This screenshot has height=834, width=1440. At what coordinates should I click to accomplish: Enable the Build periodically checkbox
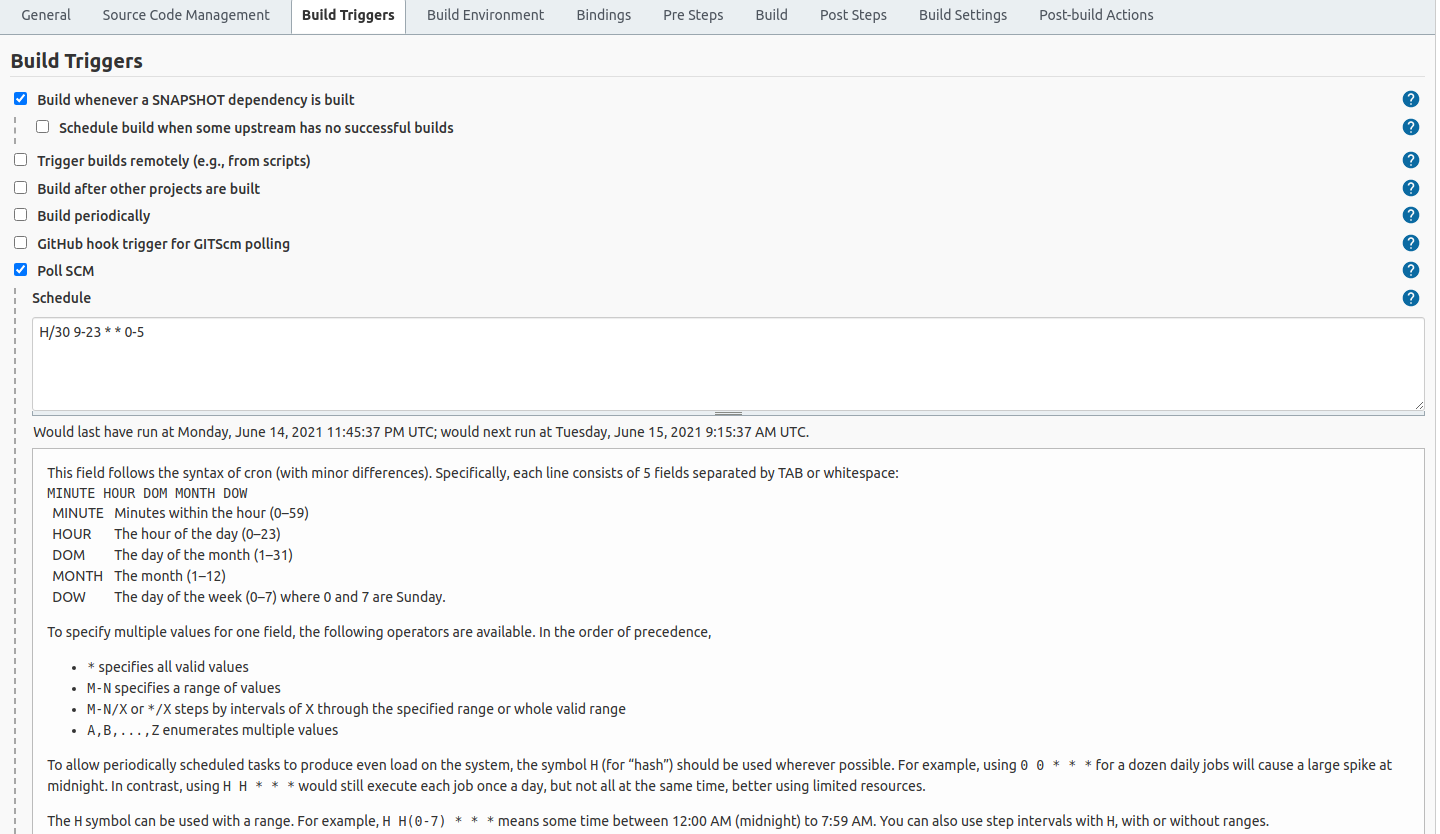[20, 215]
